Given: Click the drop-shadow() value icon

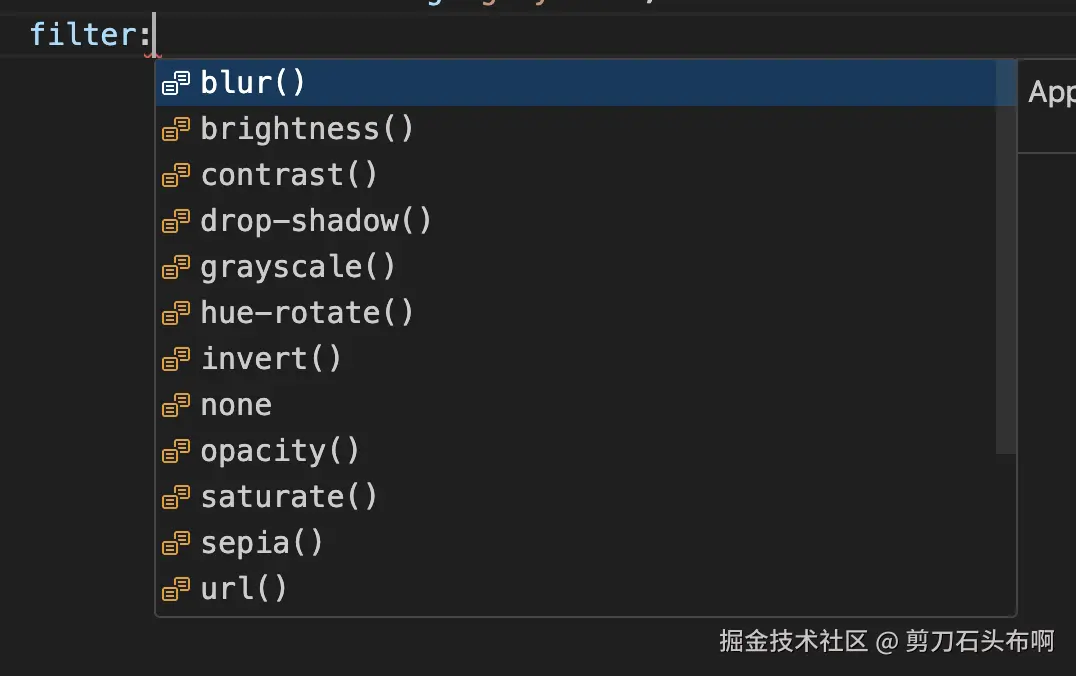Looking at the screenshot, I should [x=176, y=221].
